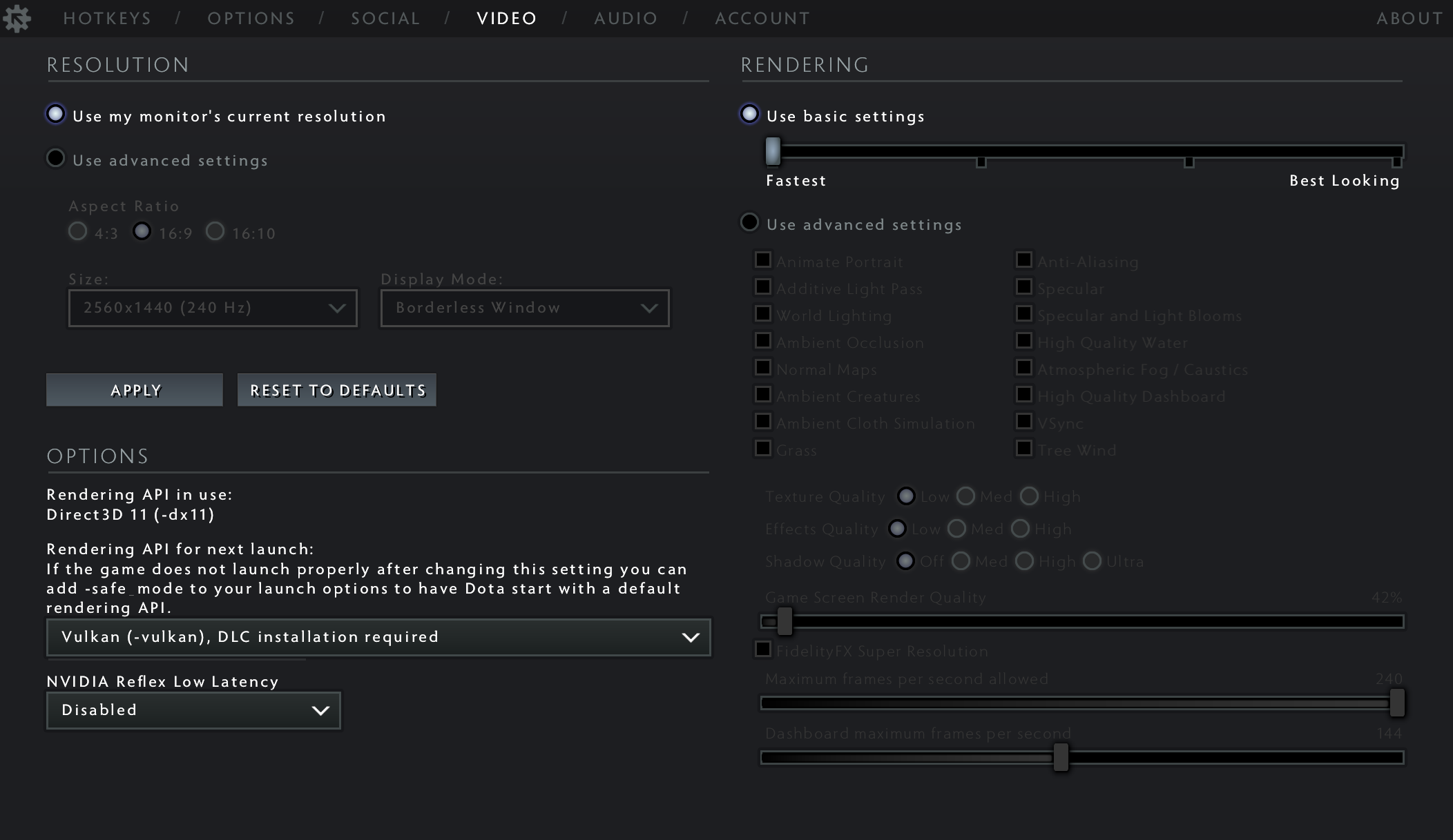Open the SOCIAL settings tab
This screenshot has width=1453, height=840.
(x=385, y=17)
